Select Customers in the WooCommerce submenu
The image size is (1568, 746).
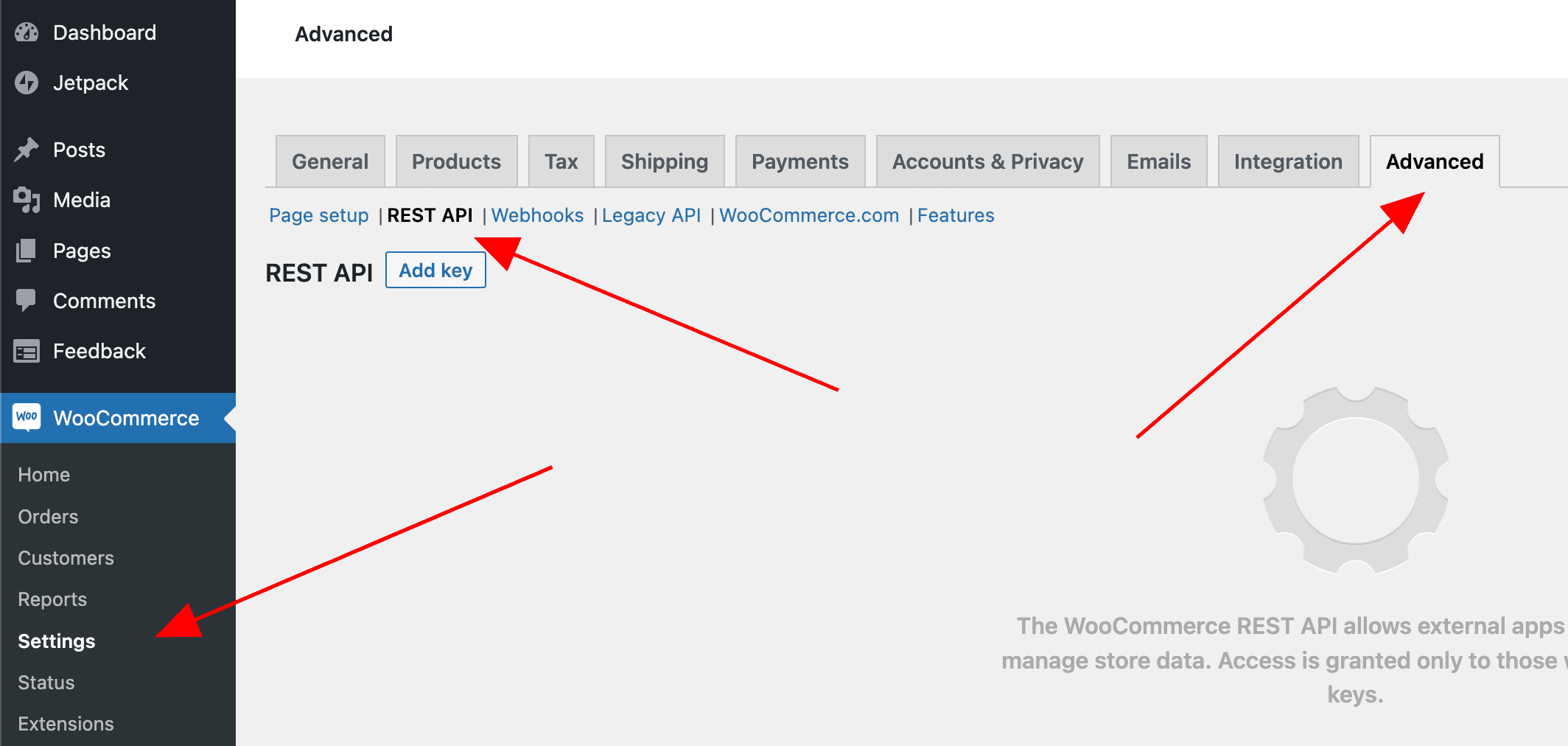66,558
